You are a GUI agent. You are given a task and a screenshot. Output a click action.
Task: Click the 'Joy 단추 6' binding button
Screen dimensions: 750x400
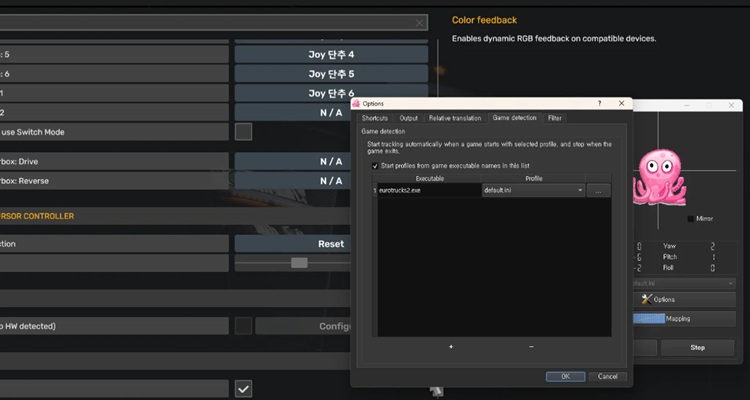pyautogui.click(x=331, y=93)
